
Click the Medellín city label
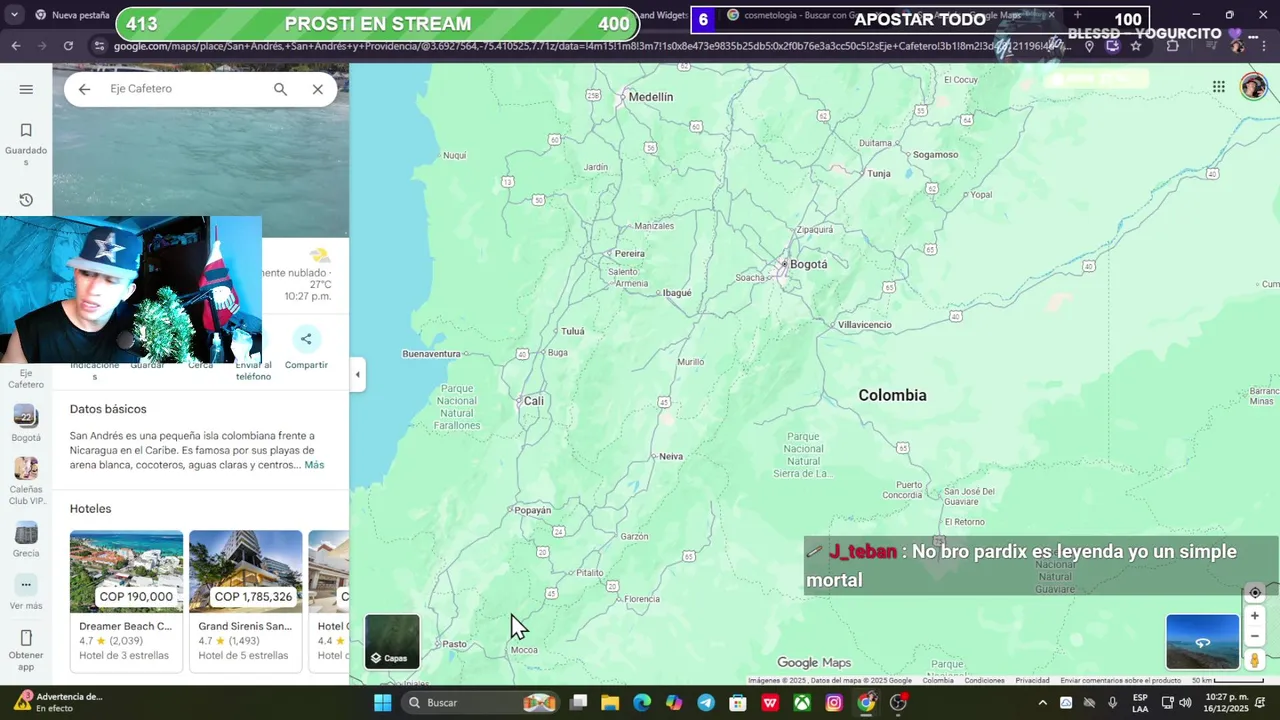coord(650,97)
